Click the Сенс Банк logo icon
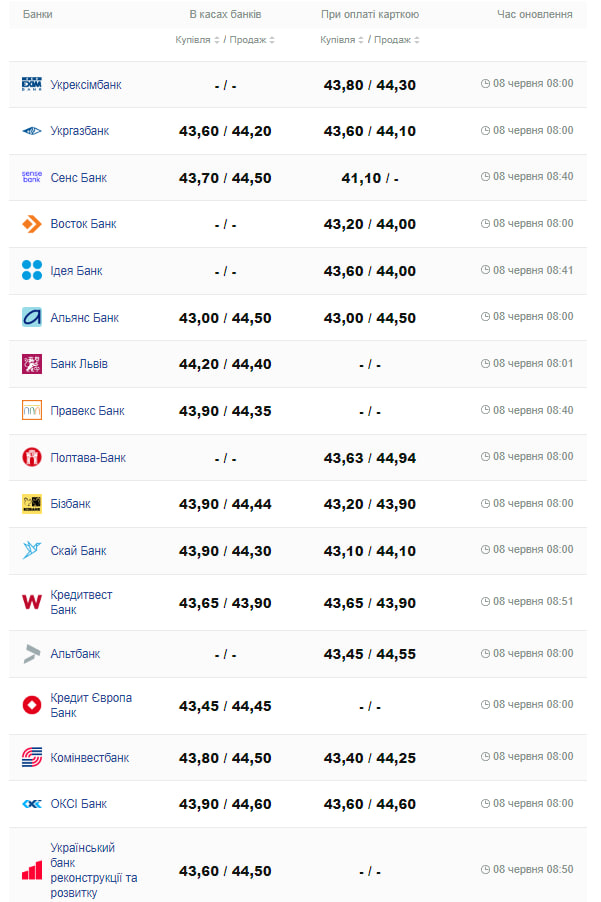The image size is (601, 902). point(32,177)
